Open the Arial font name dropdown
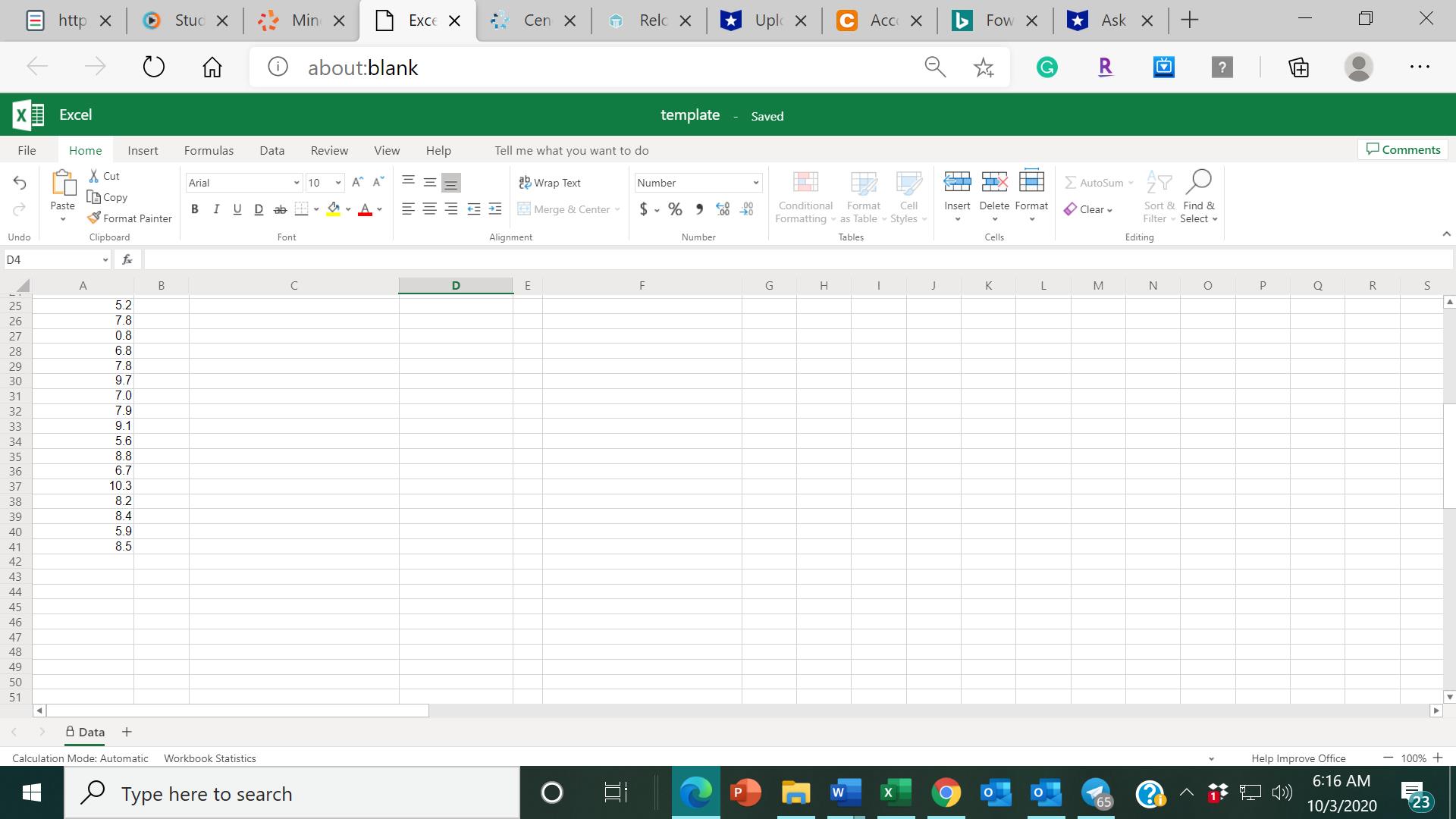 pyautogui.click(x=297, y=183)
